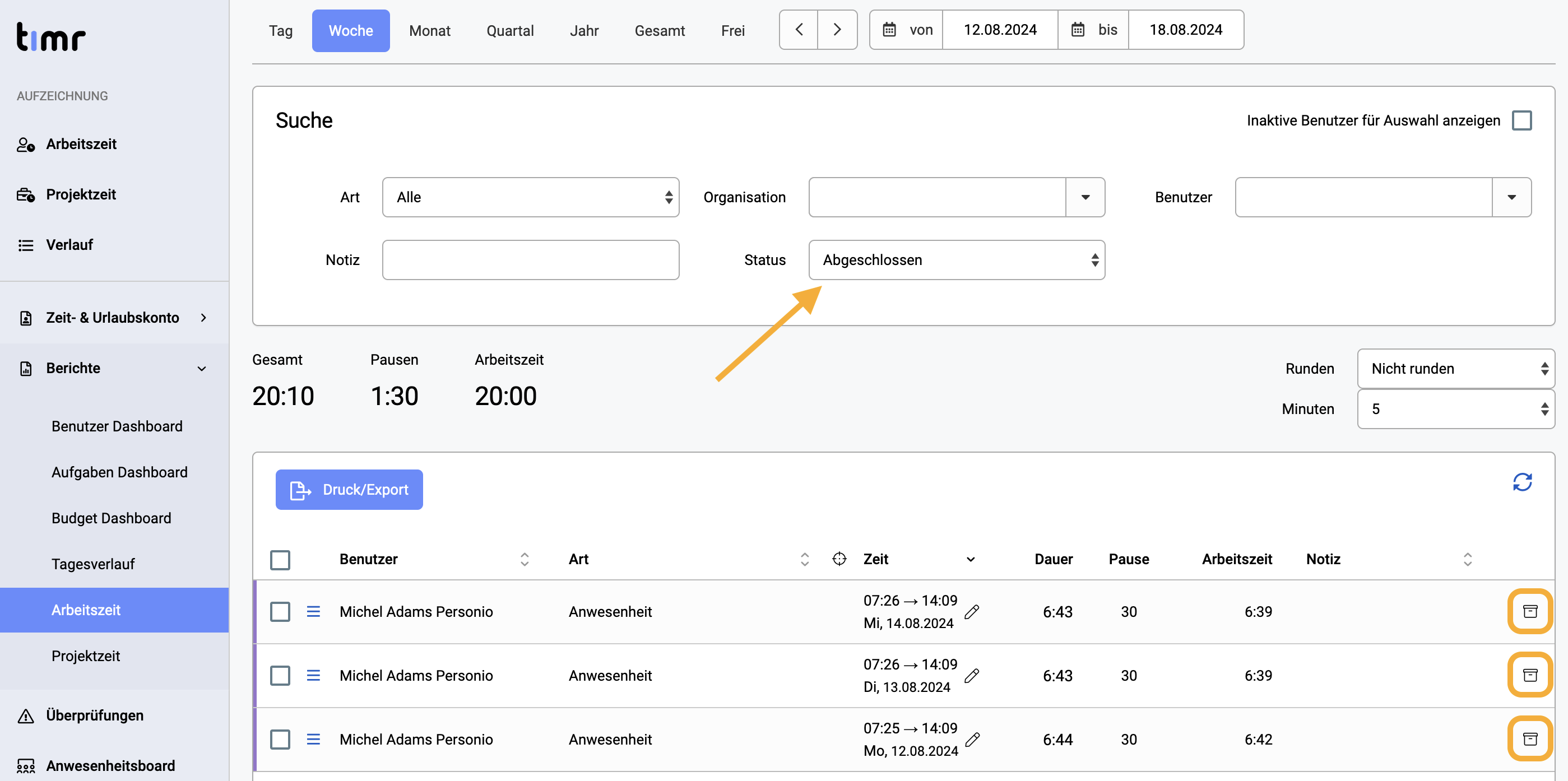Click the Druck/Export button
Viewport: 1568px width, 781px height.
[349, 490]
